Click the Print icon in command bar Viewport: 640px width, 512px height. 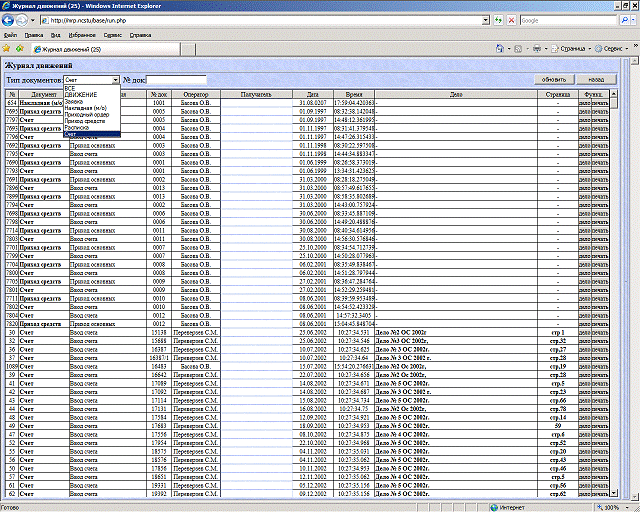(538, 48)
